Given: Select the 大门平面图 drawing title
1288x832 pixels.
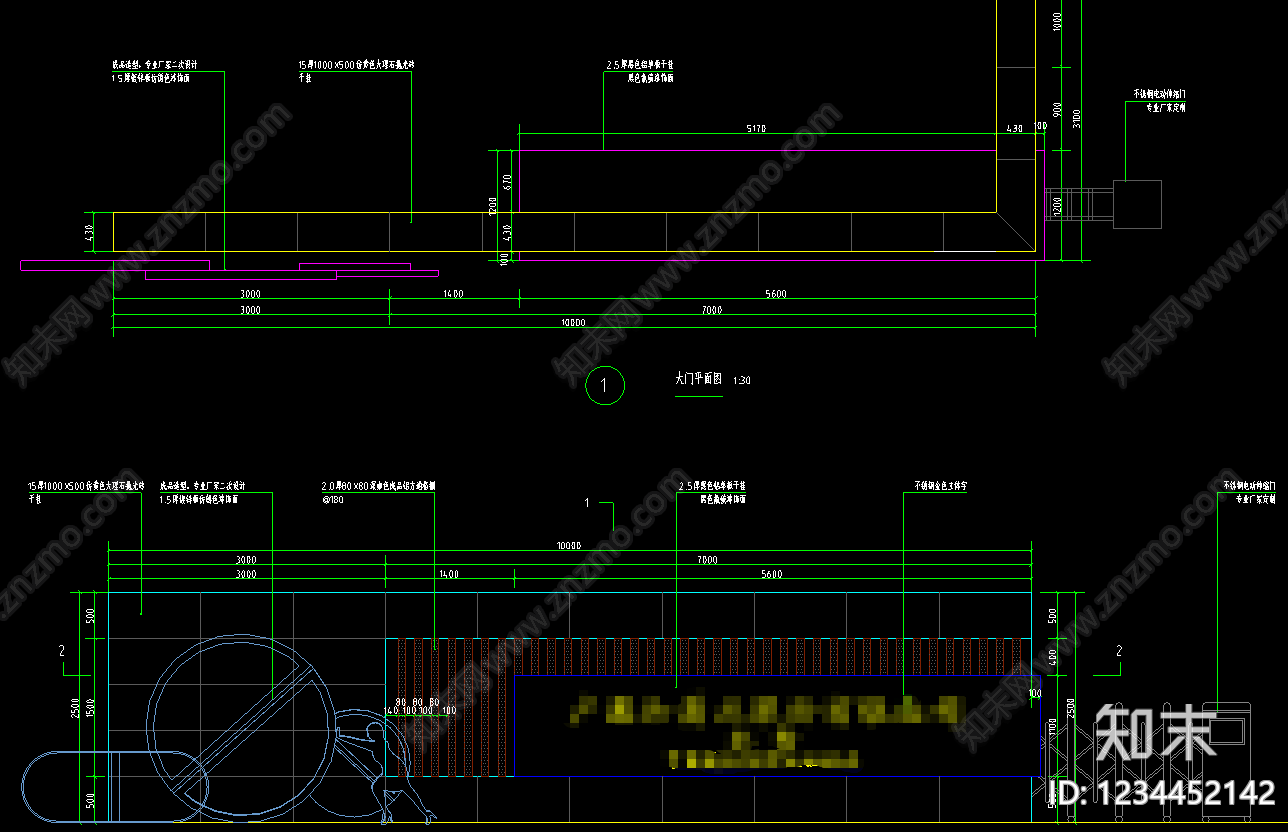Looking at the screenshot, I should pos(699,380).
